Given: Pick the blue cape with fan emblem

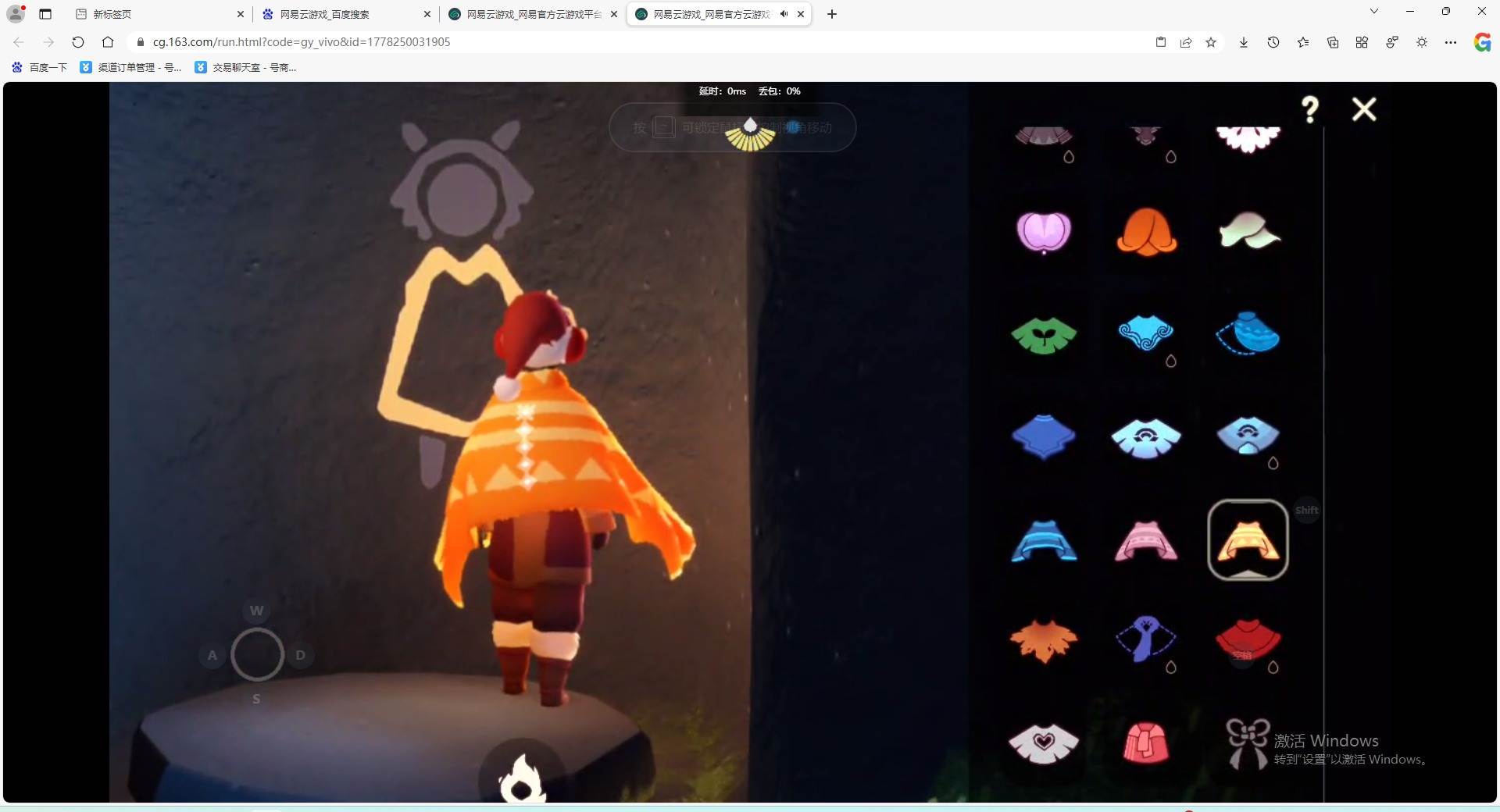Looking at the screenshot, I should point(1248,435).
